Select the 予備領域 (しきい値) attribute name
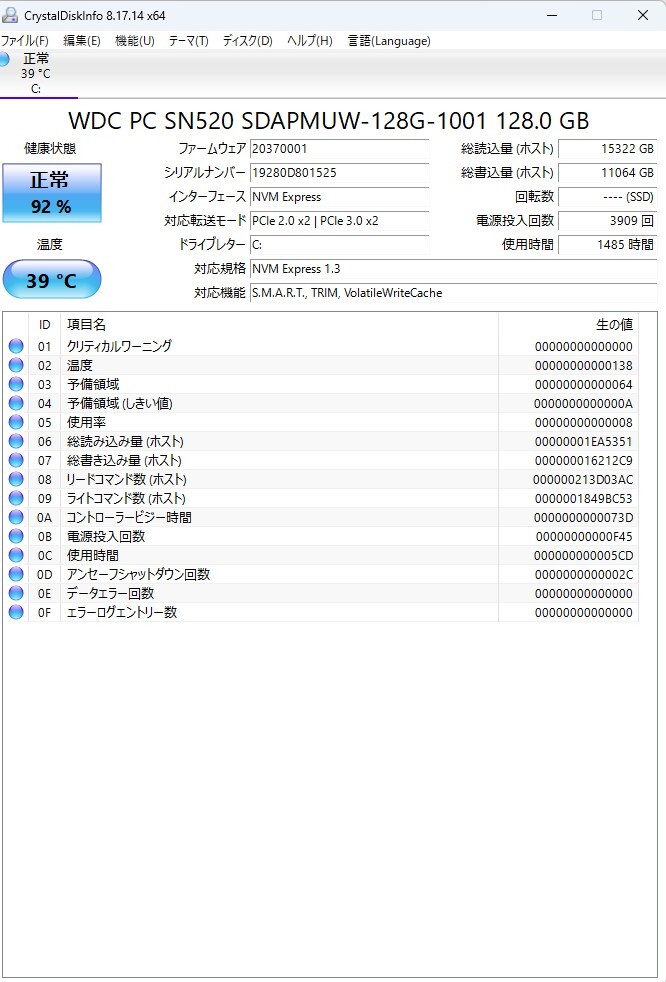 [120, 403]
